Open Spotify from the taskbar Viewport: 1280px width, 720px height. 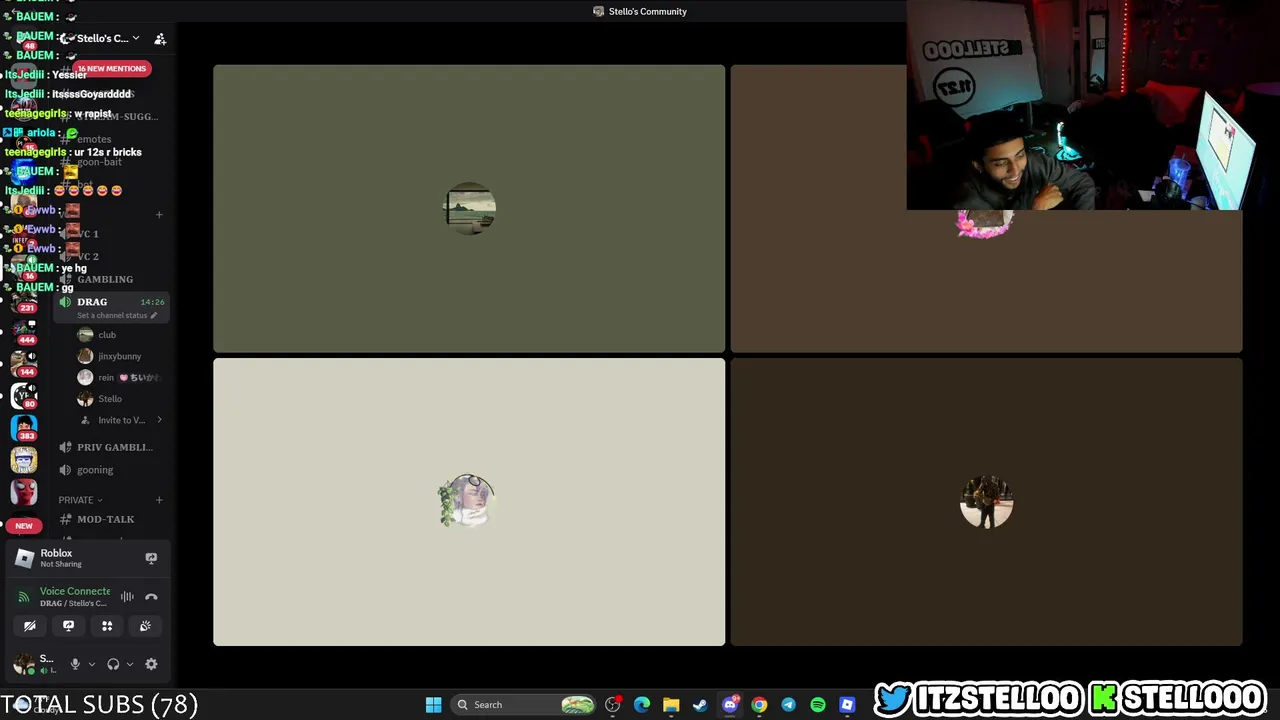coord(818,705)
